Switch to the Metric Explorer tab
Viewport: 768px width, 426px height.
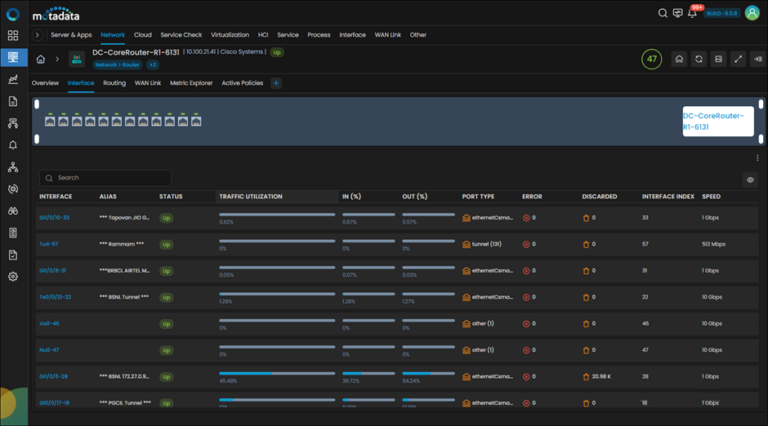click(x=191, y=83)
